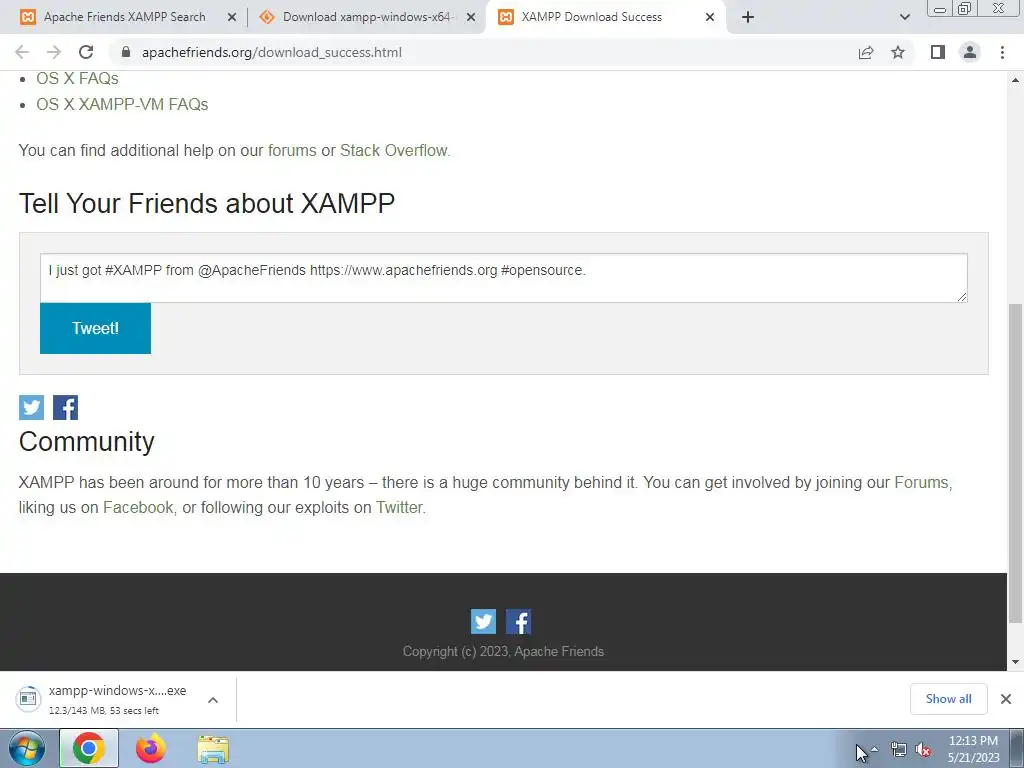Screen dimensions: 1024x768
Task: Close the XAMPP Download Success tab
Action: [x=710, y=18]
